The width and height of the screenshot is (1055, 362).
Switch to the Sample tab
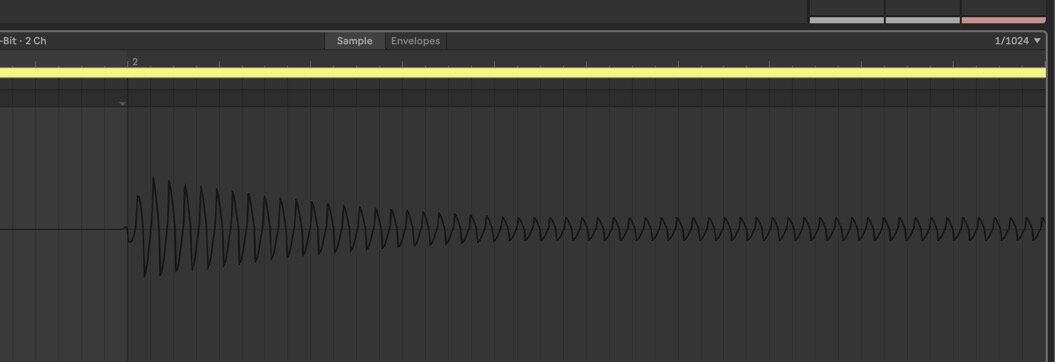pos(355,41)
